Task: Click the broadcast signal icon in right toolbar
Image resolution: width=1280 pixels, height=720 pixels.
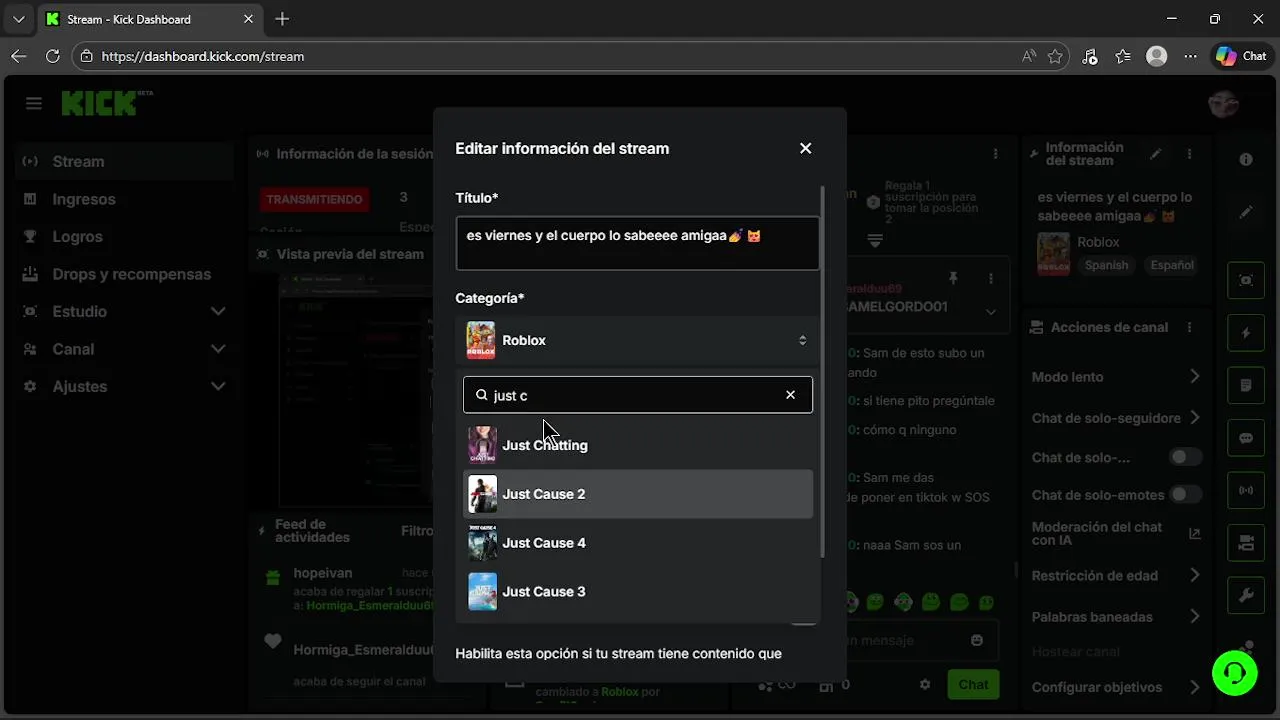Action: [x=1246, y=491]
